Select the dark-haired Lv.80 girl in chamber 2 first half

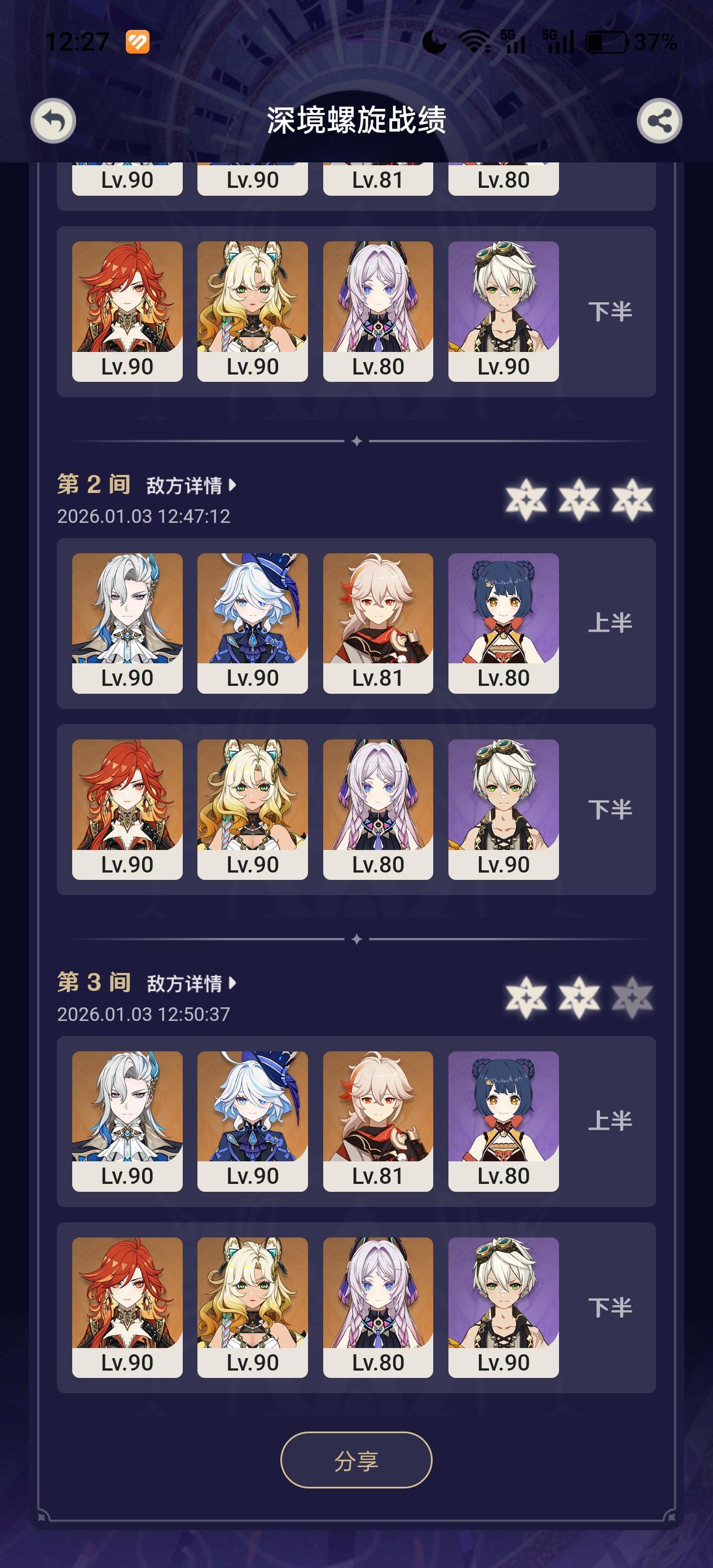pyautogui.click(x=504, y=623)
